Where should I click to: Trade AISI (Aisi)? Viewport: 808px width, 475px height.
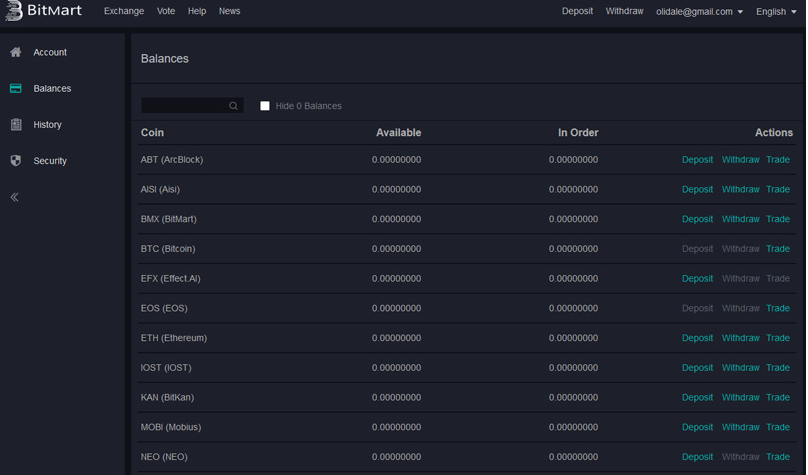tap(778, 189)
